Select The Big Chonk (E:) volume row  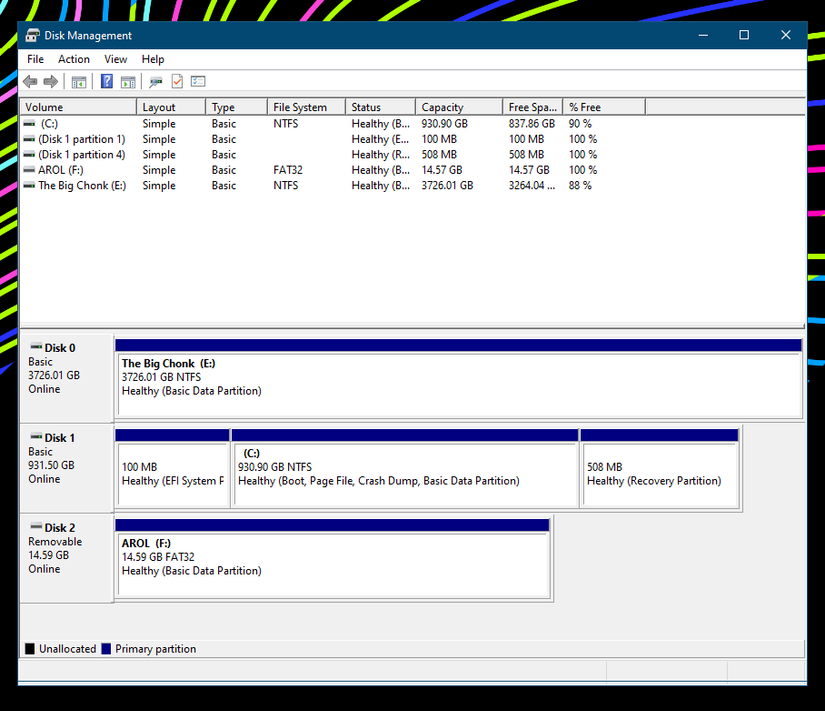[81, 186]
